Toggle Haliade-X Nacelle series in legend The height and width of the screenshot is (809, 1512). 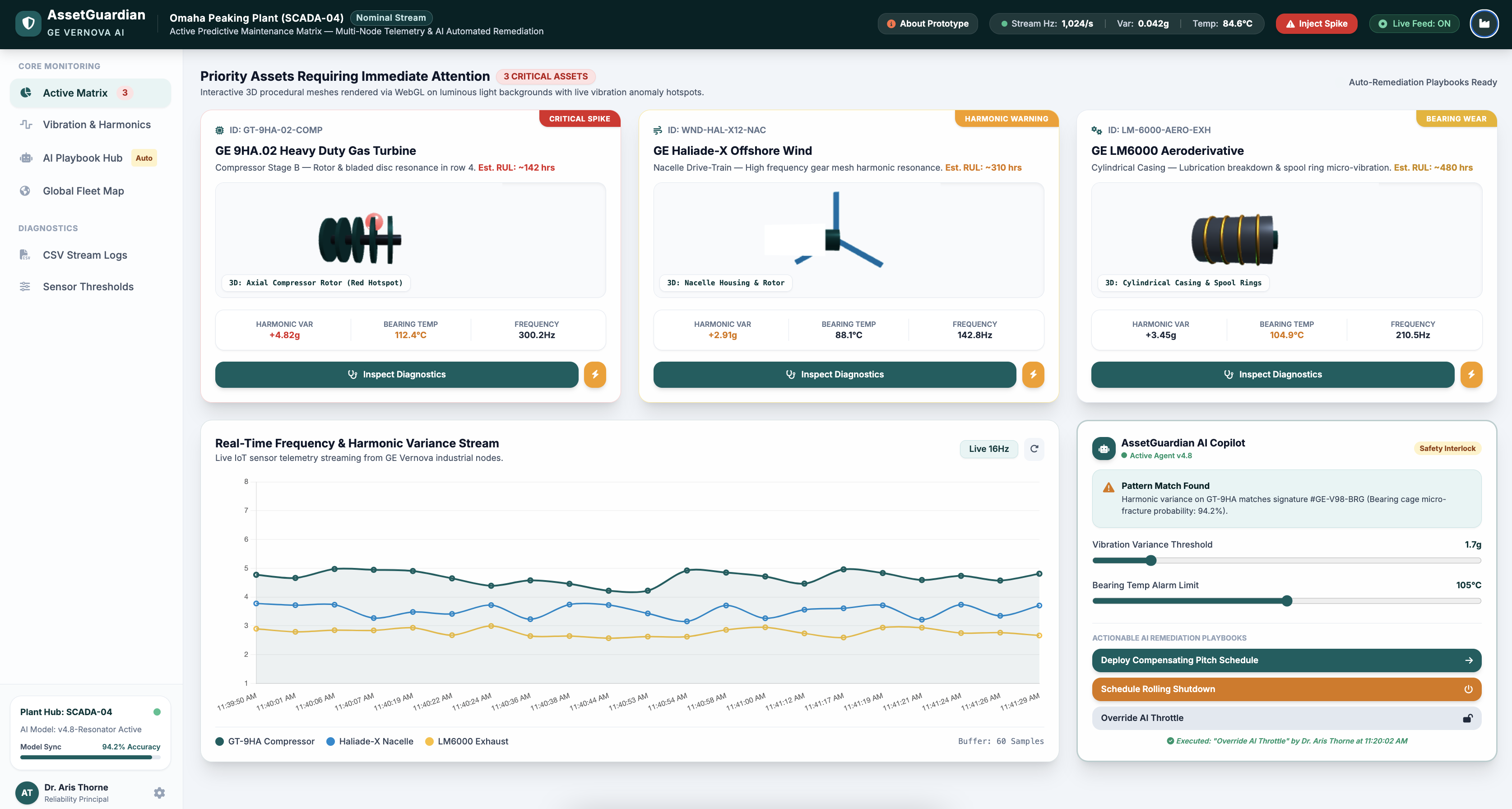click(x=370, y=741)
